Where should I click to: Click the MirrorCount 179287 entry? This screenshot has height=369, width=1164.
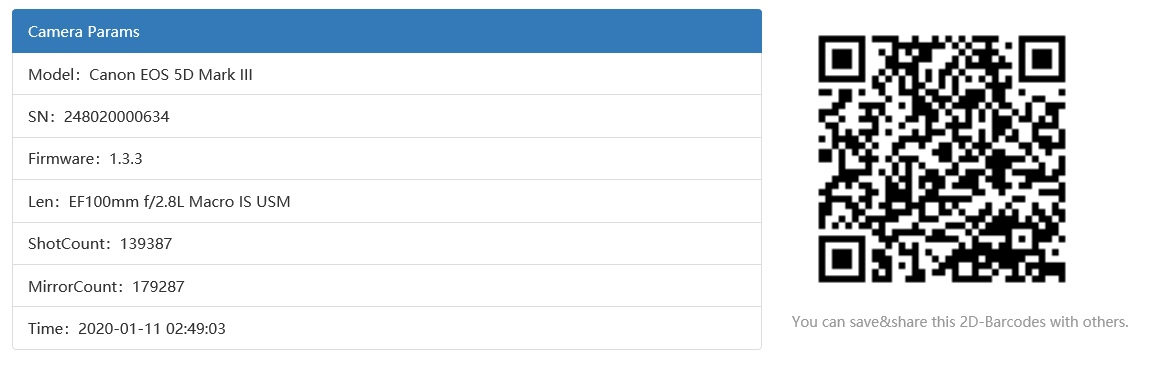[x=387, y=286]
